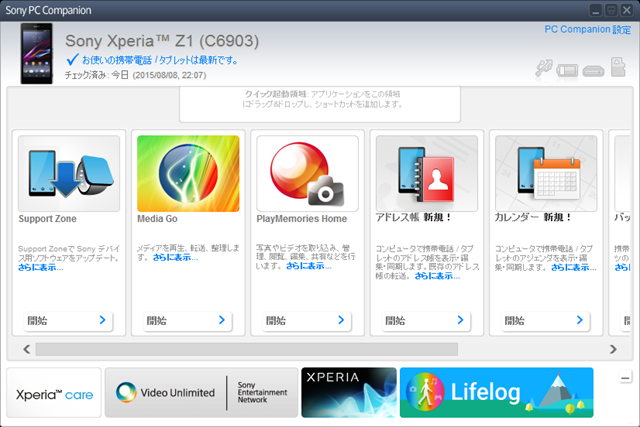Click 開始 button under カレンダー
This screenshot has width=640, height=427.
pos(545,320)
